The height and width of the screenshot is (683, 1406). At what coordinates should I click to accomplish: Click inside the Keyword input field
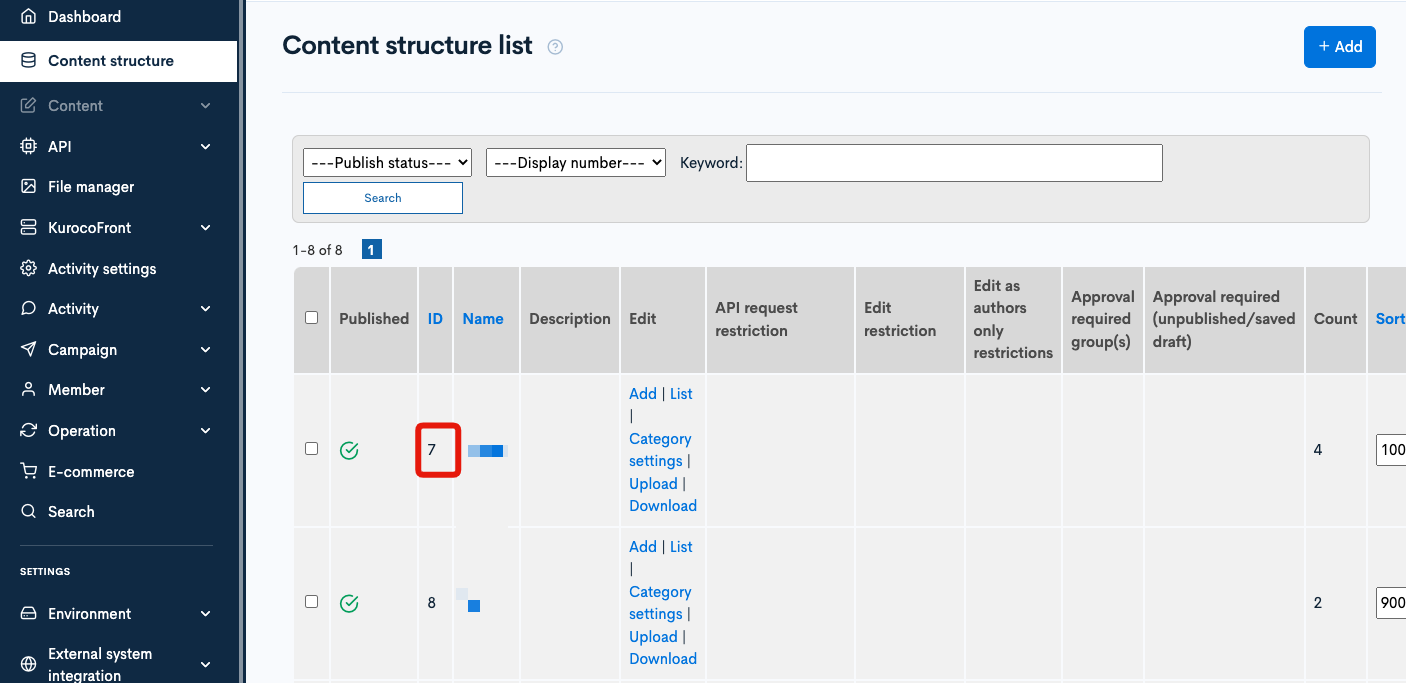[x=953, y=162]
